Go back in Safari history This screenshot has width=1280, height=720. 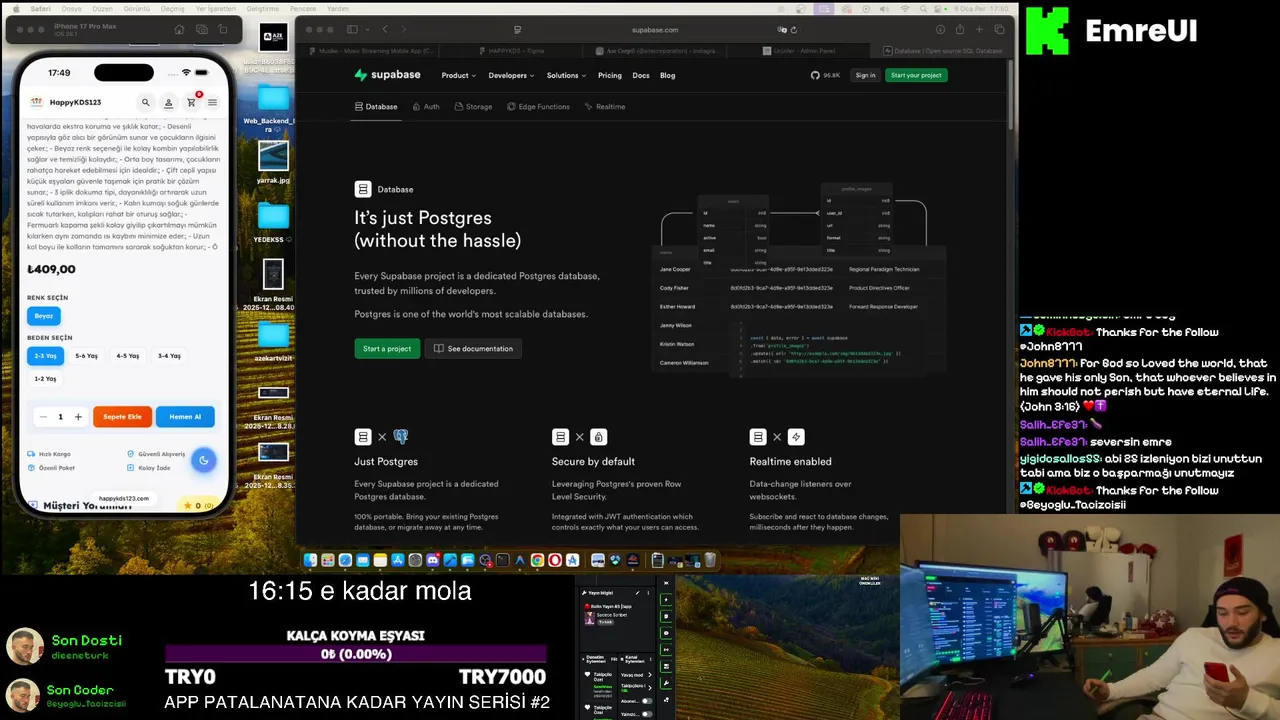point(385,30)
